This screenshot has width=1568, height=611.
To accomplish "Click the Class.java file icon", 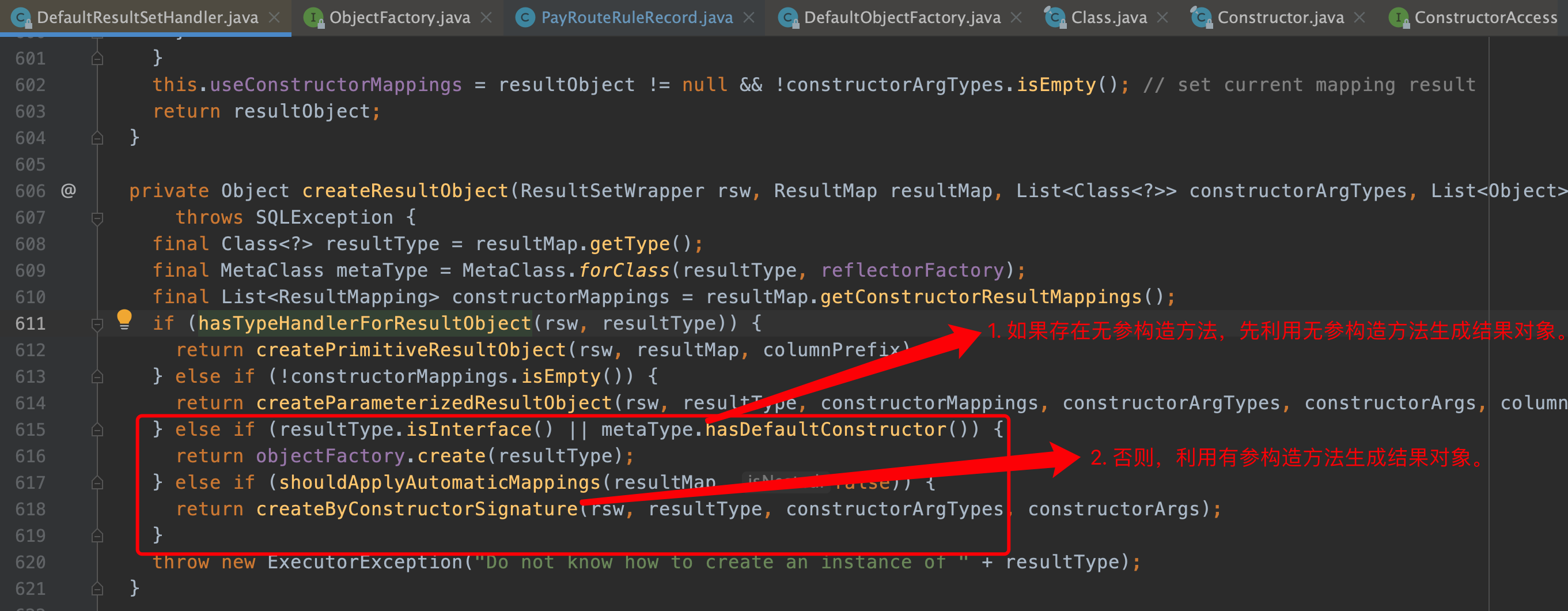I will 1054,18.
